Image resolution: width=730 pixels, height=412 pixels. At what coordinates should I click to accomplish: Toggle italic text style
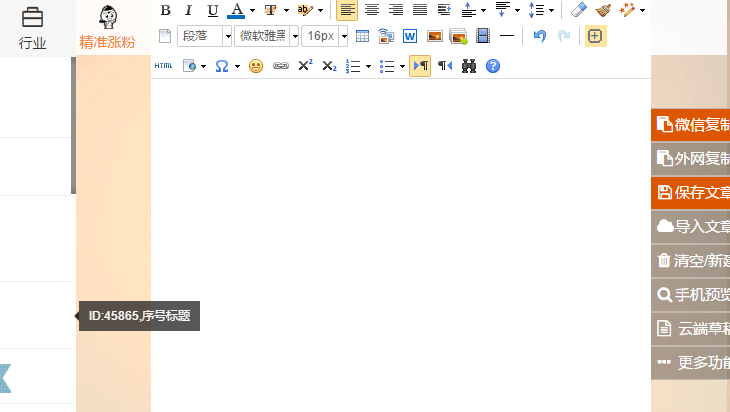(x=188, y=10)
